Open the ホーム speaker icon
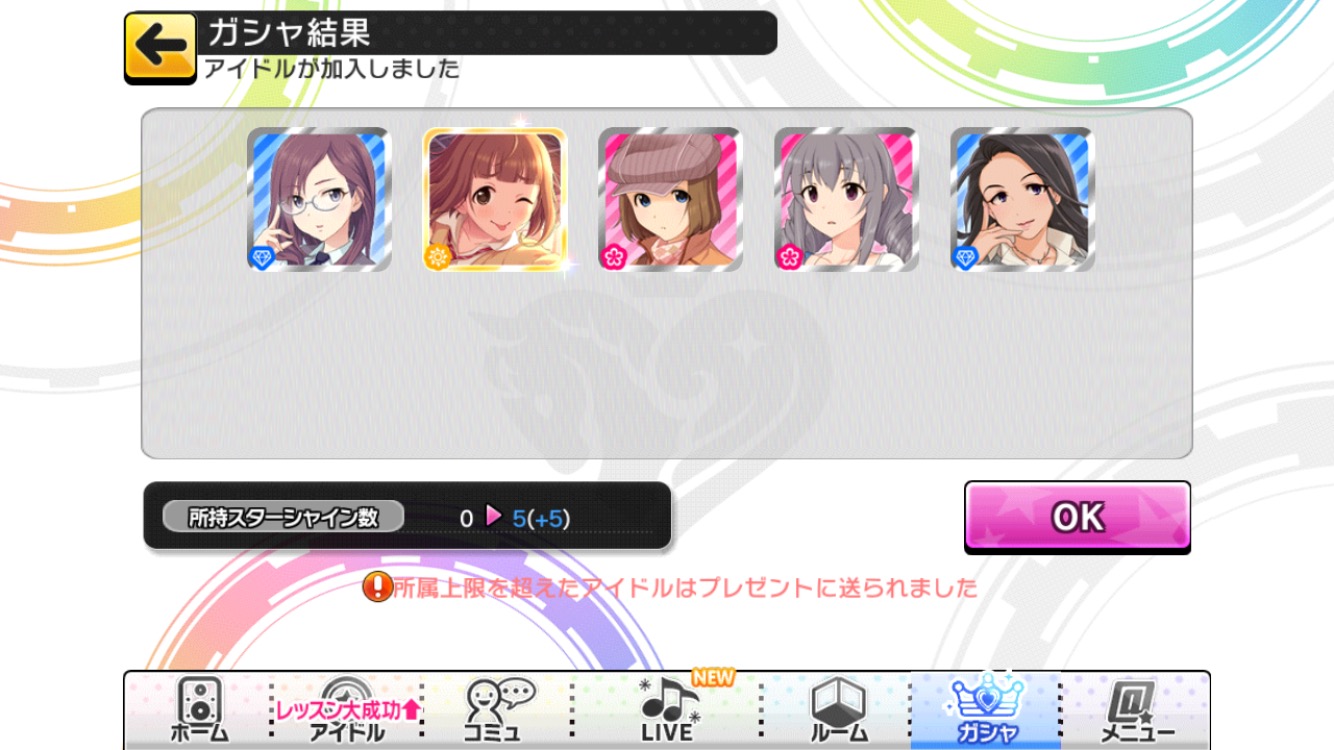1334x750 pixels. 198,709
